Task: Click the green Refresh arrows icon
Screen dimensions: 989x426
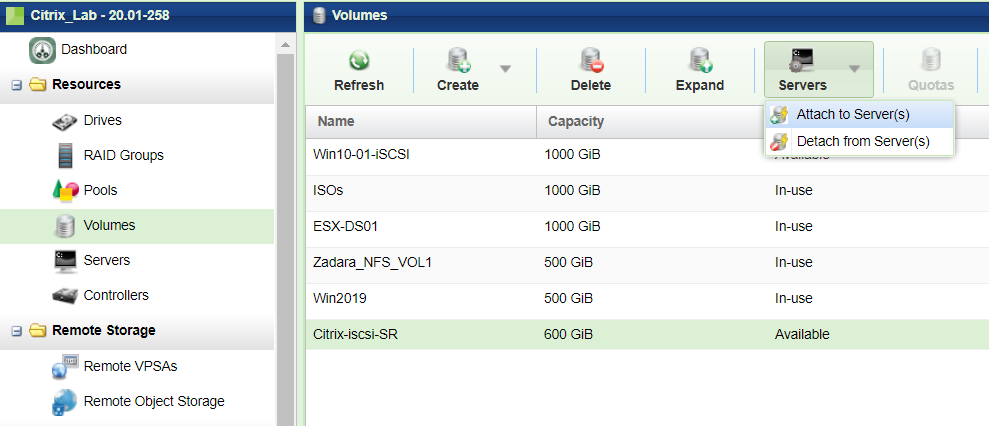Action: 359,61
